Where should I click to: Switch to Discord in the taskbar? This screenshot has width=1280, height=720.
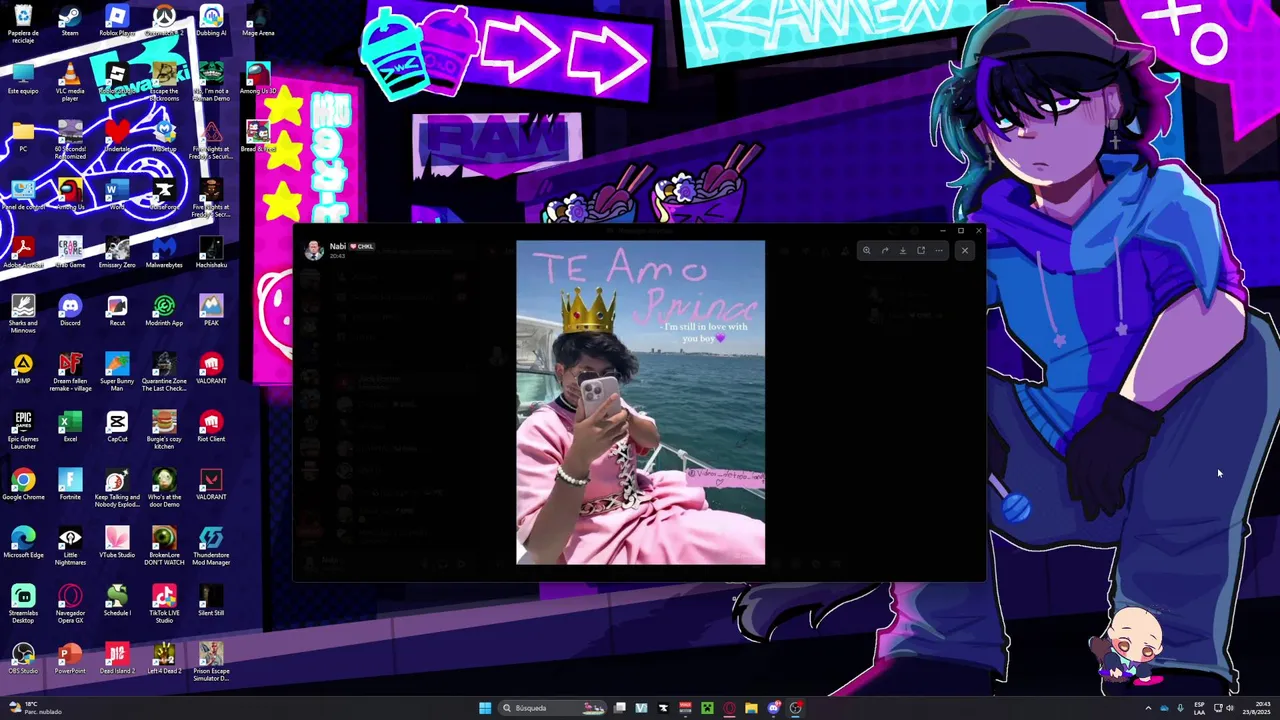[773, 708]
